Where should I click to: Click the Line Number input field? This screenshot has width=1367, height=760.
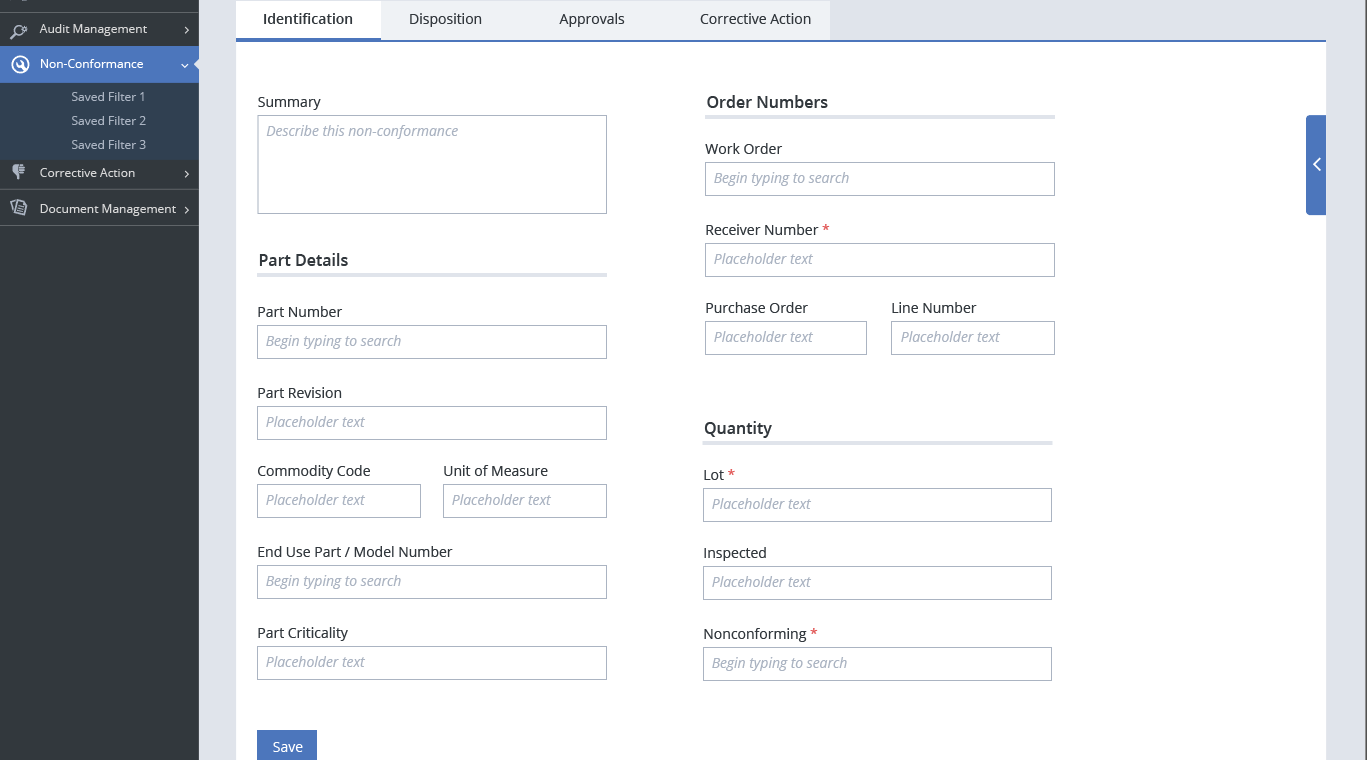[973, 338]
